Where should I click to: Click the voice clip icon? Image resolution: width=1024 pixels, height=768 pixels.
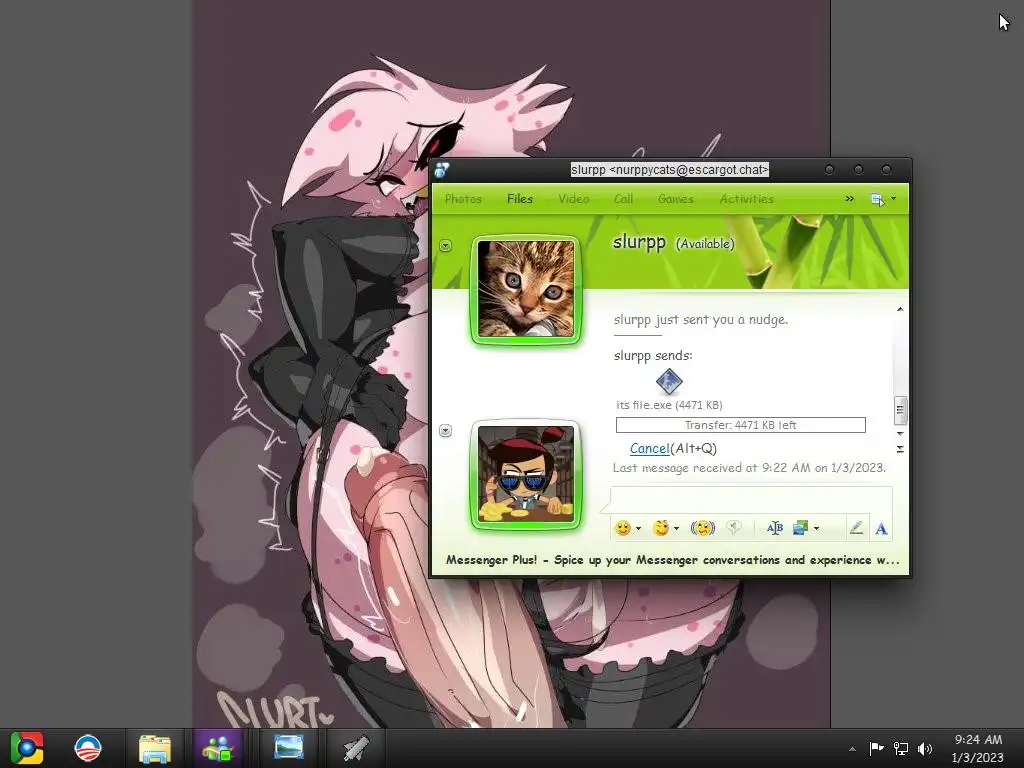coord(734,528)
